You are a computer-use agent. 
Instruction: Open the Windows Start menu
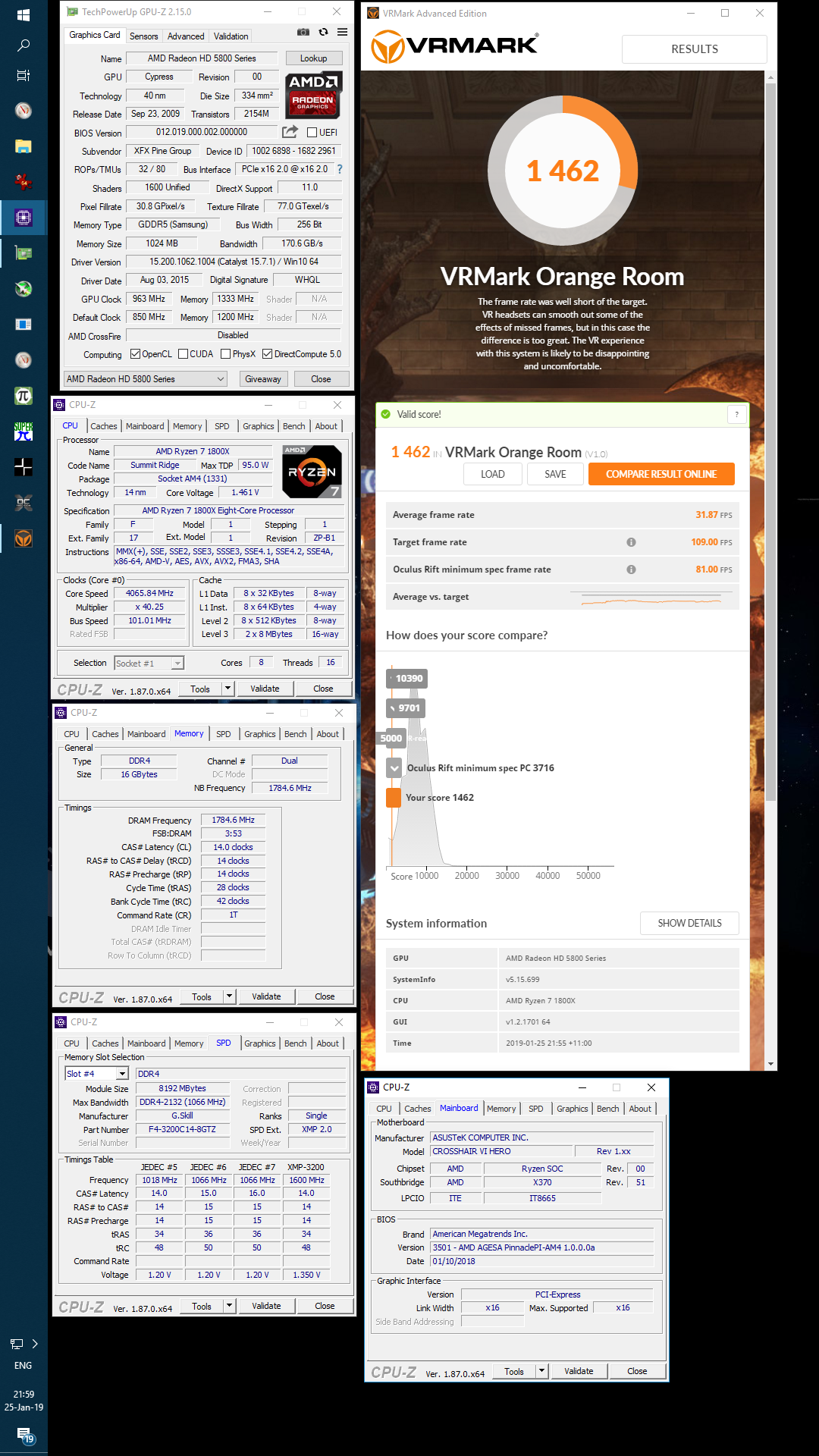[24, 15]
